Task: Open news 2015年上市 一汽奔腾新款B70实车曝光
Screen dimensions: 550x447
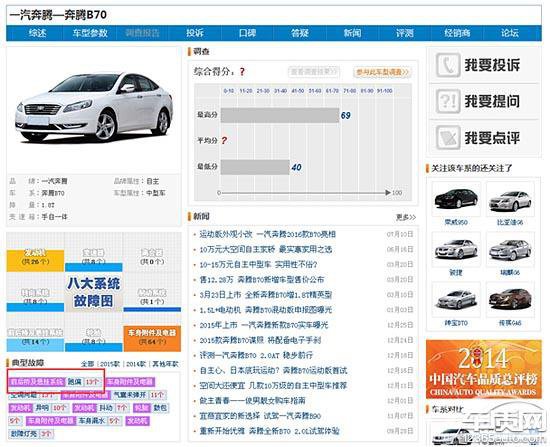Action: pyautogui.click(x=264, y=325)
